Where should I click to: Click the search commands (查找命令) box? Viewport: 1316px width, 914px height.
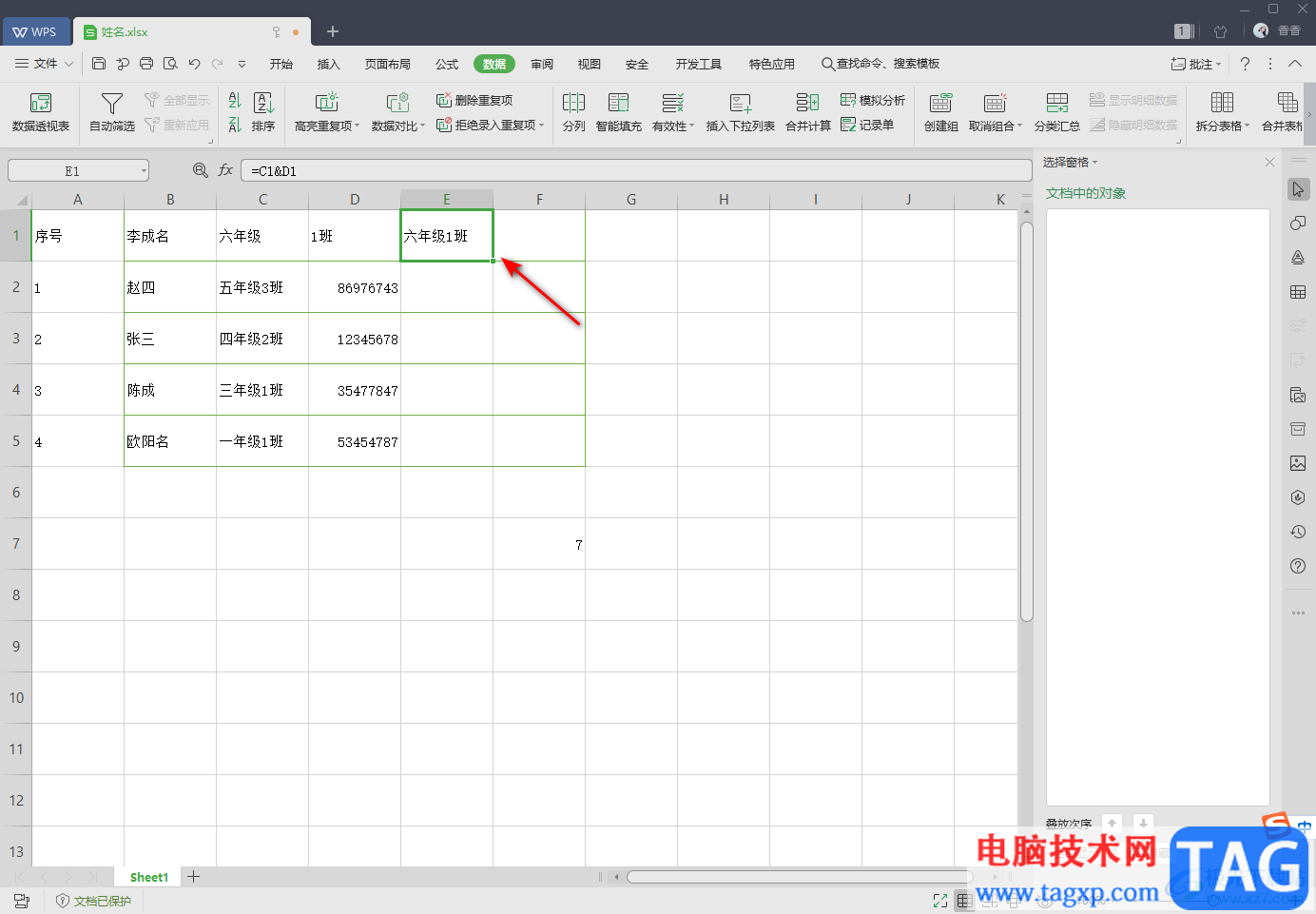[x=881, y=64]
